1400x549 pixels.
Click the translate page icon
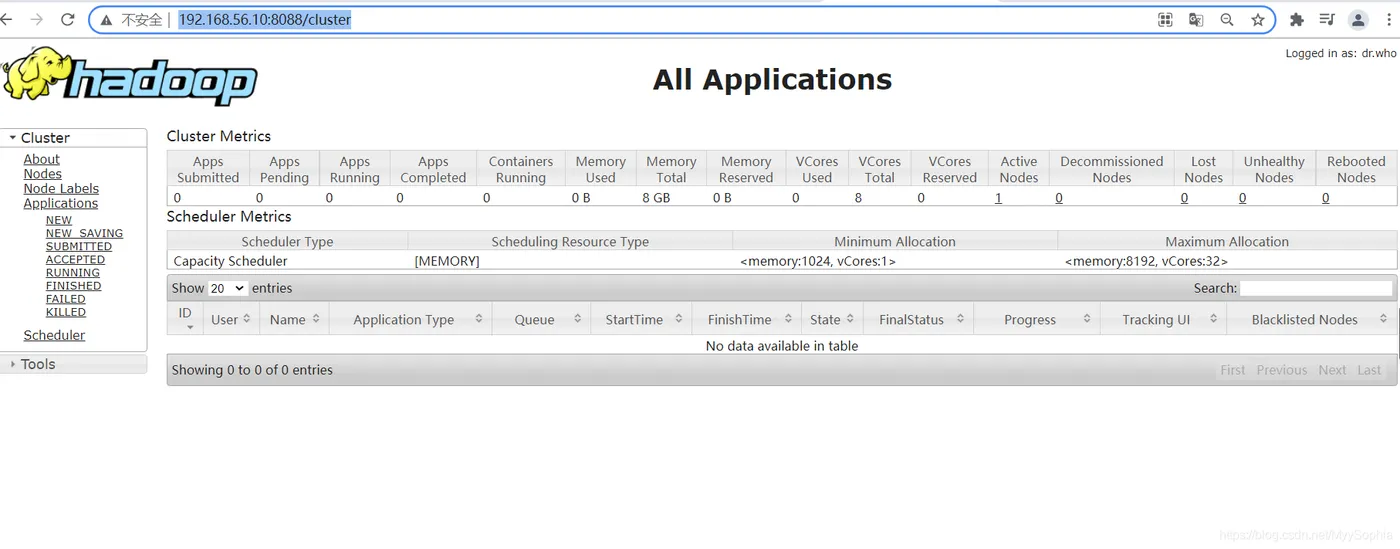[x=1196, y=19]
